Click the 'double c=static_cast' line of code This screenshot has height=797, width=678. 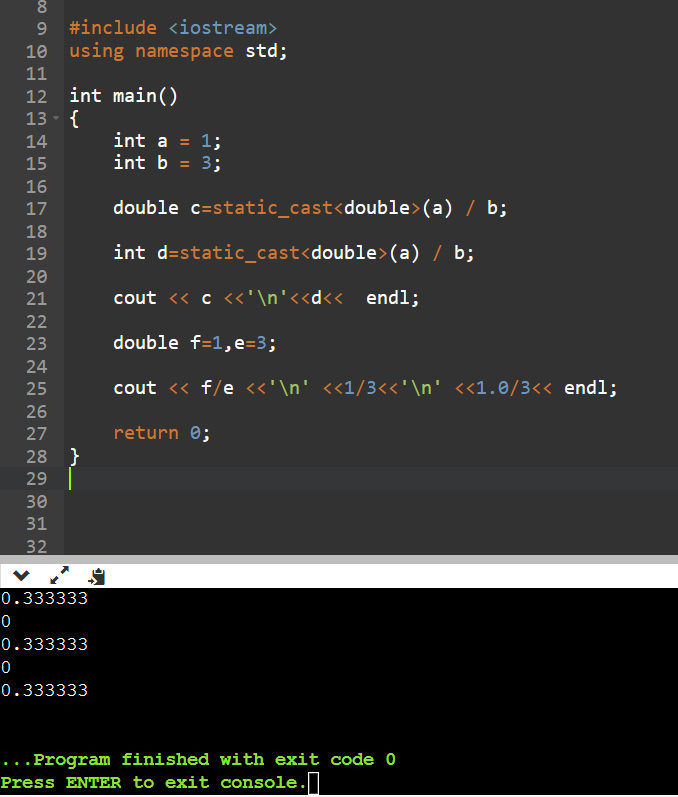(310, 208)
